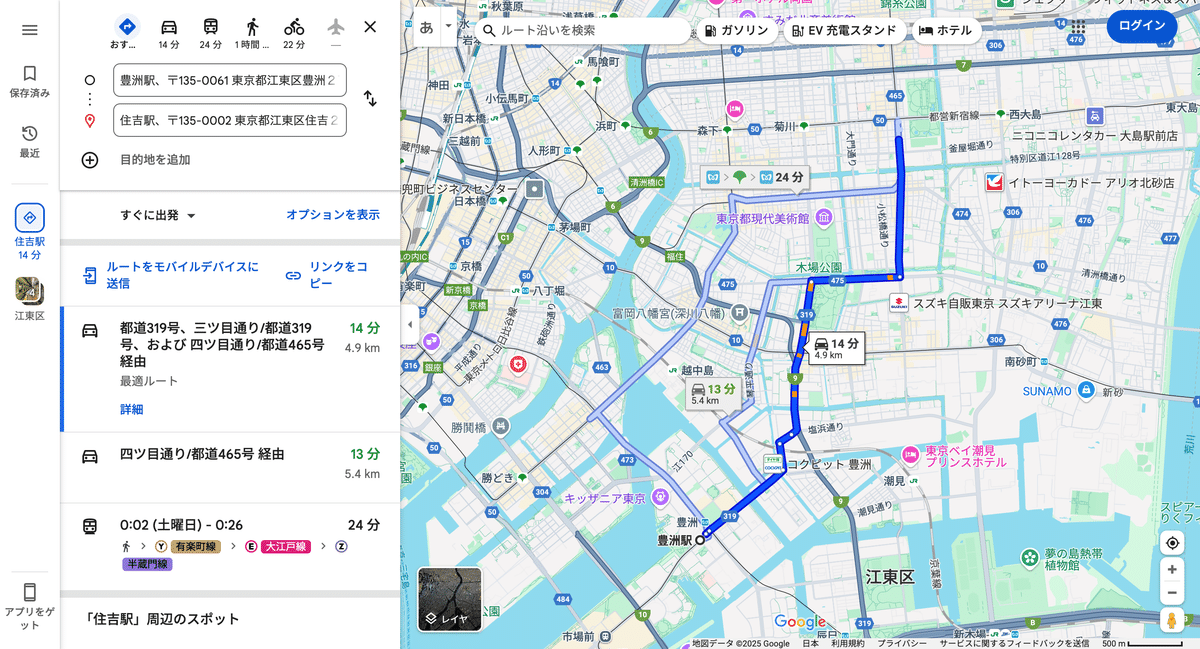Click the transit 24分 map route label
The image size is (1200, 649).
(755, 177)
